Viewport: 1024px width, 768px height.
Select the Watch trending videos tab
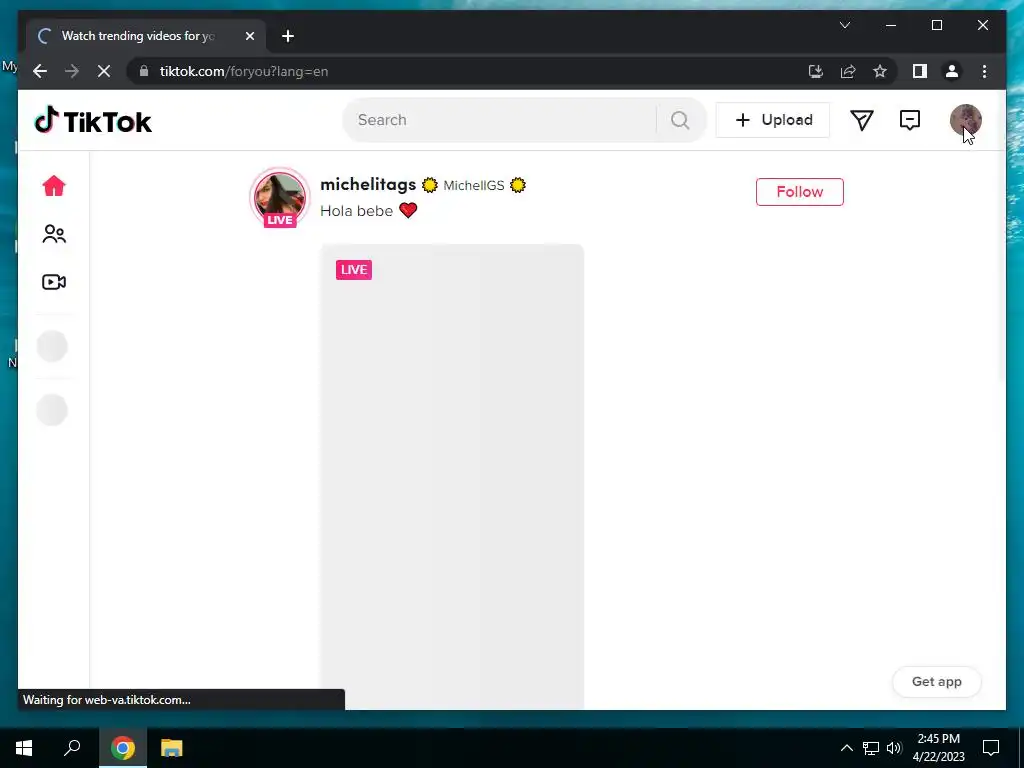146,36
